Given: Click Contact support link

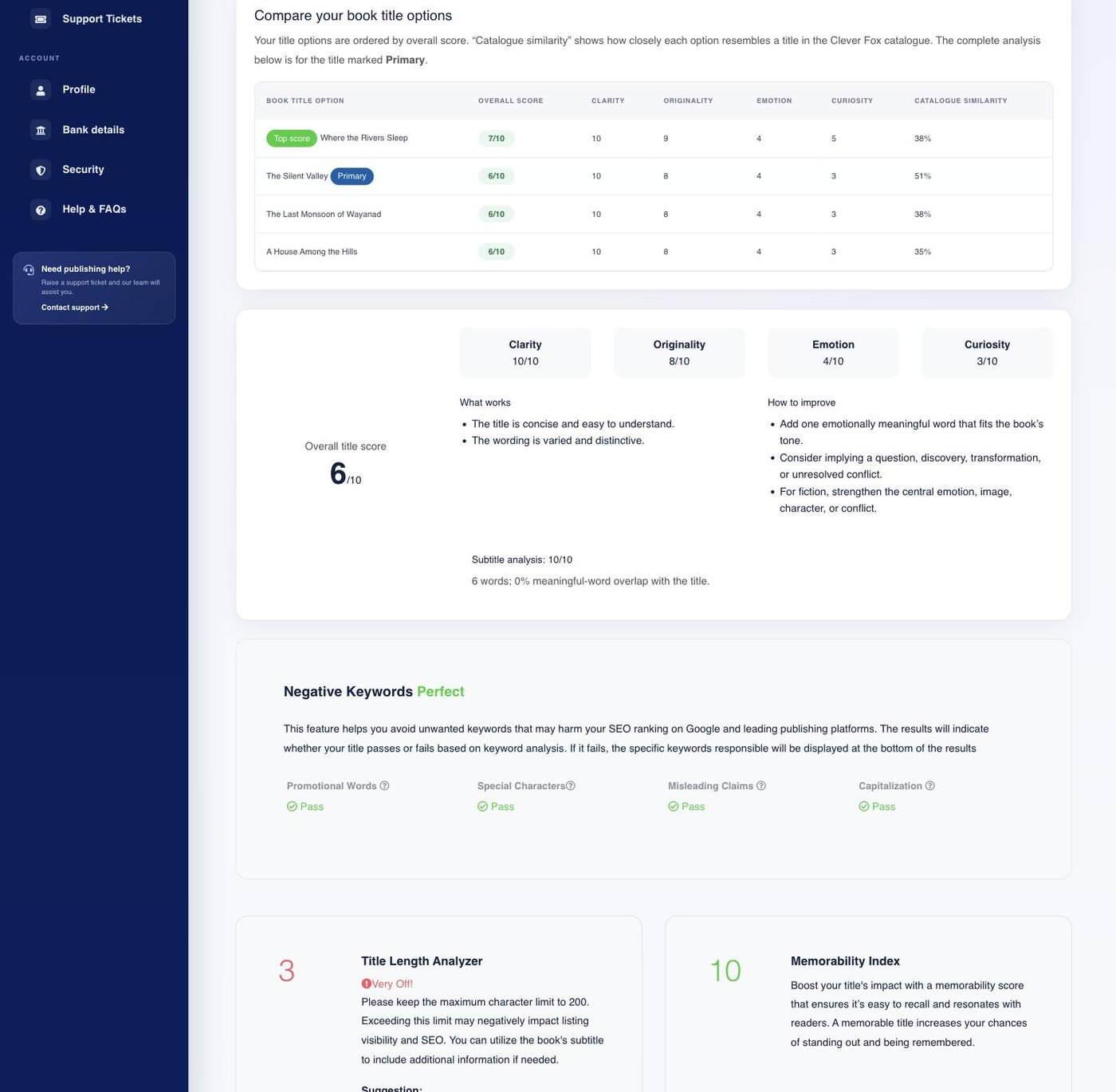Looking at the screenshot, I should (x=74, y=308).
